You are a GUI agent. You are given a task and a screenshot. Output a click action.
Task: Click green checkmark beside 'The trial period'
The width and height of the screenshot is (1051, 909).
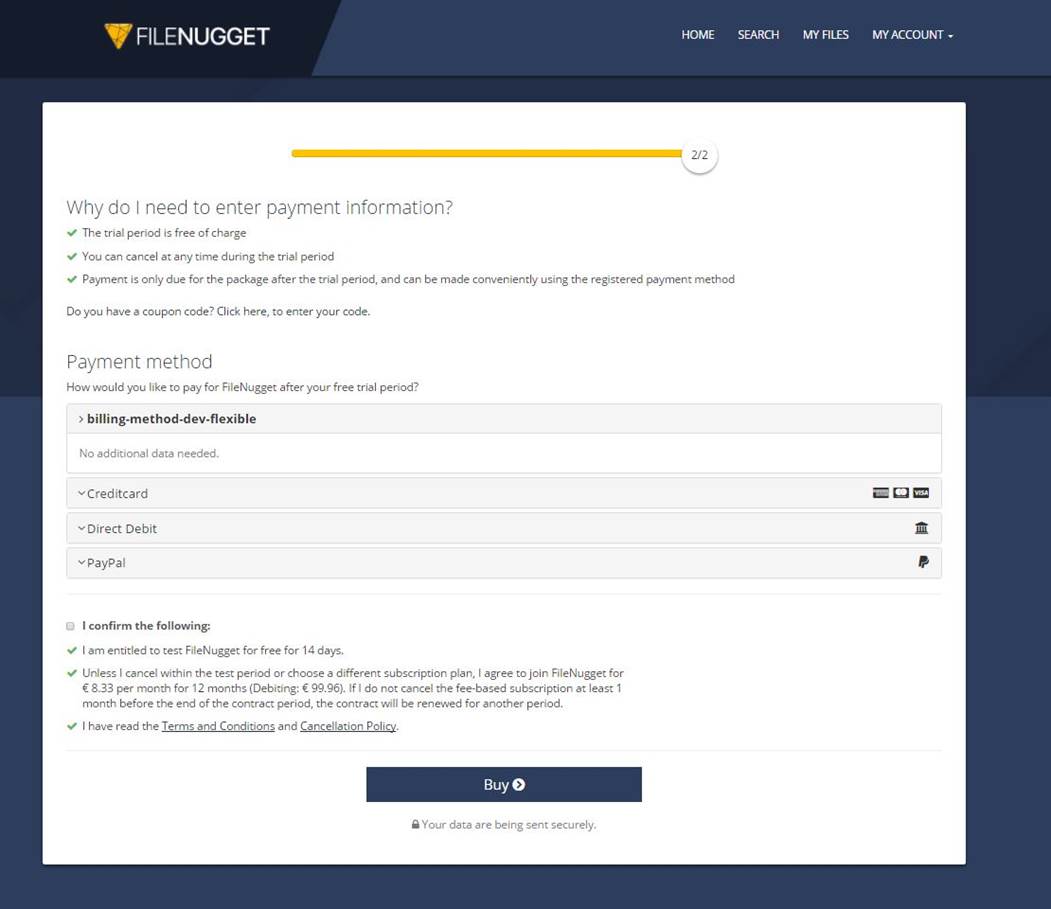[x=72, y=233]
